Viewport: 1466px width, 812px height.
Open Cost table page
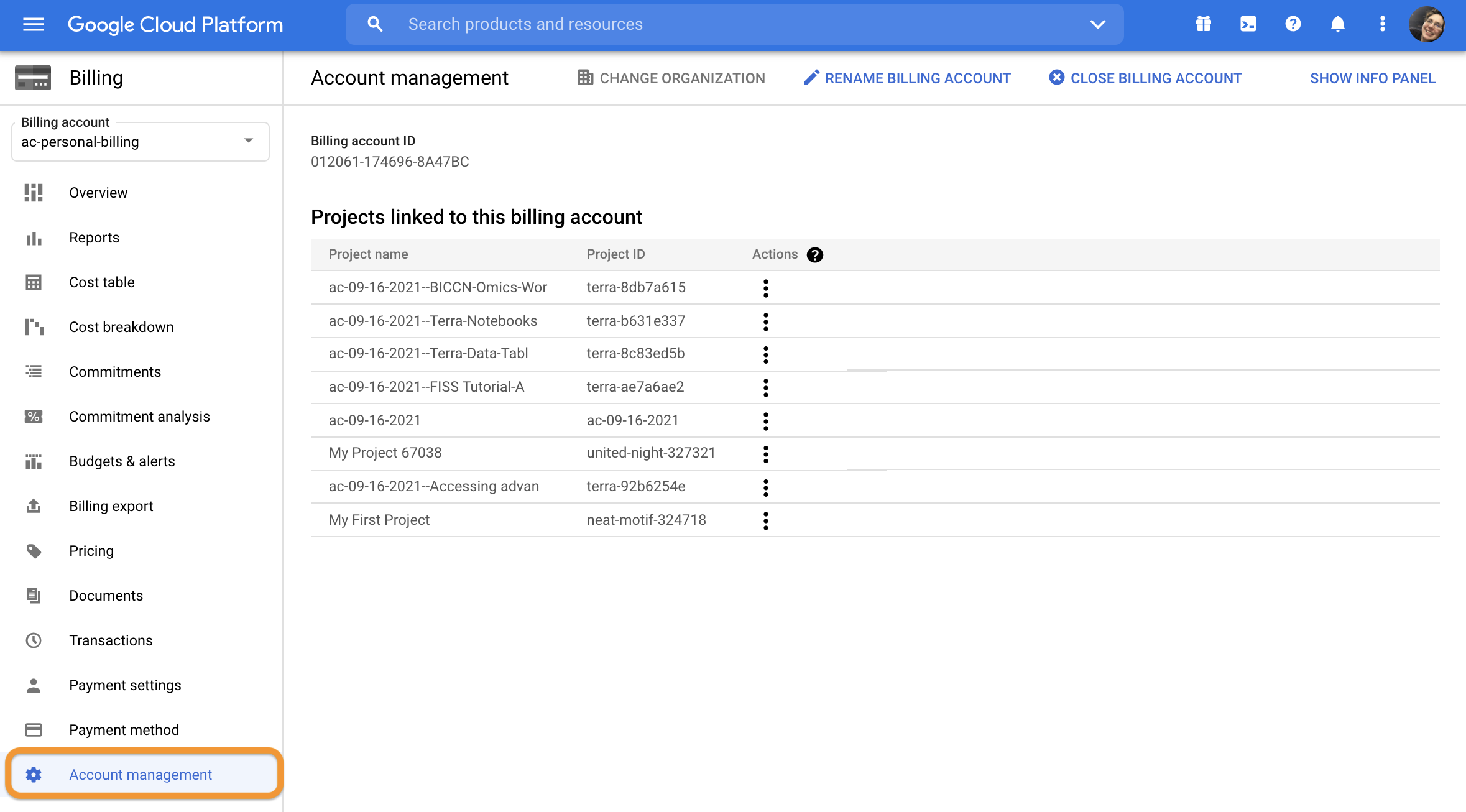pos(102,282)
